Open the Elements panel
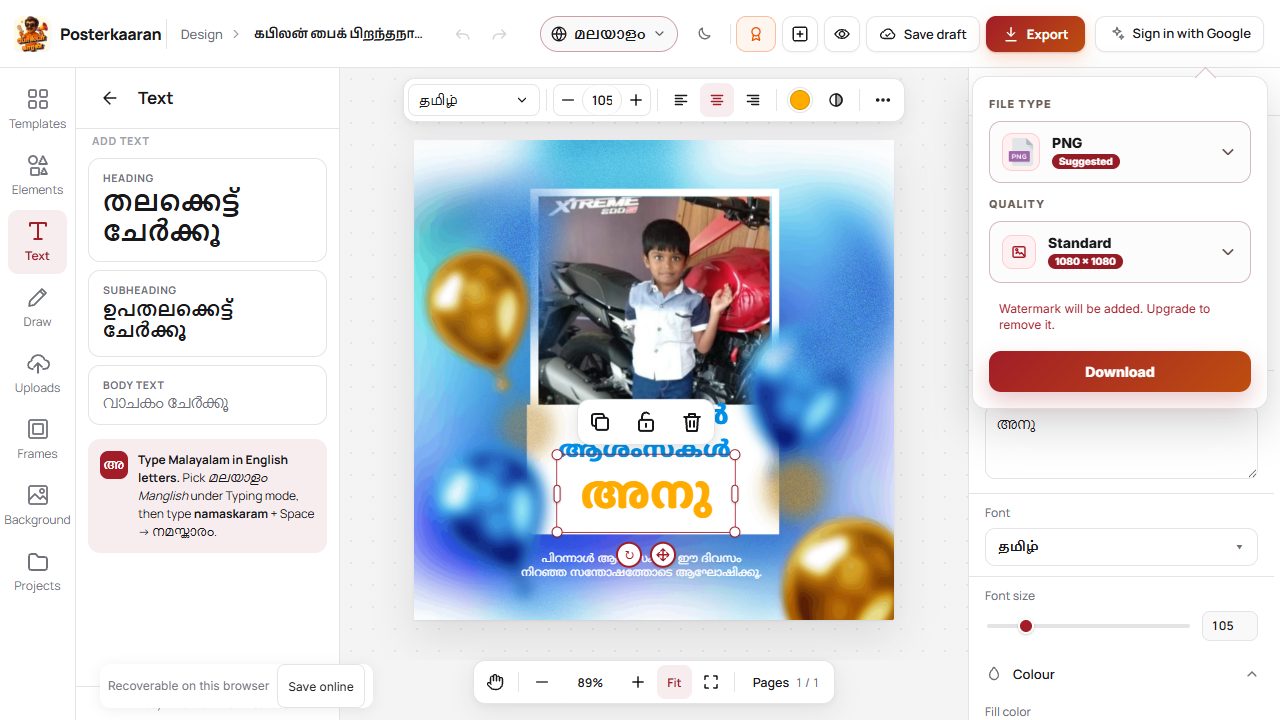Image resolution: width=1280 pixels, height=720 pixels. pyautogui.click(x=37, y=176)
